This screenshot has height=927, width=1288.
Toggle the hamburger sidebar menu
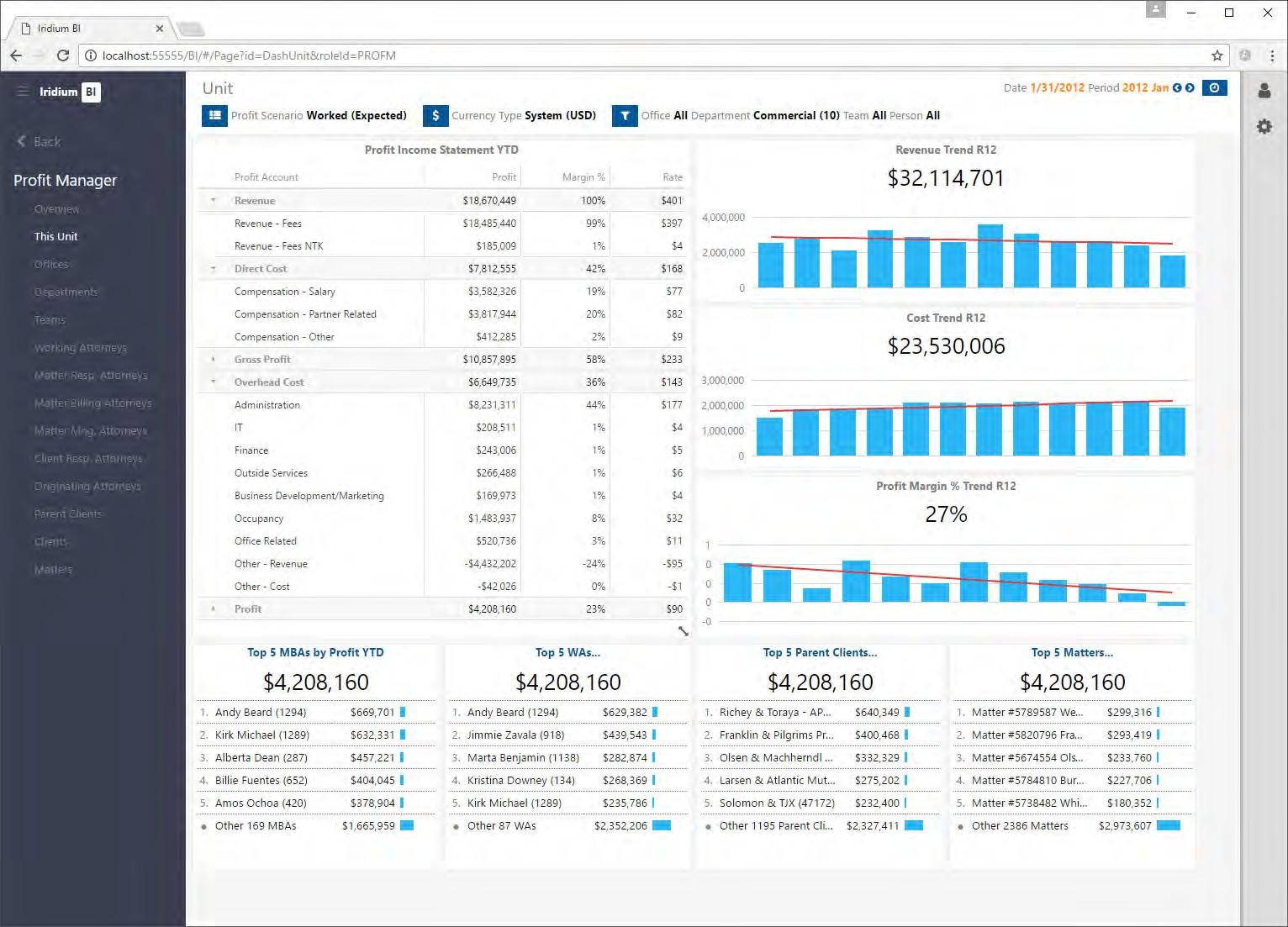23,92
